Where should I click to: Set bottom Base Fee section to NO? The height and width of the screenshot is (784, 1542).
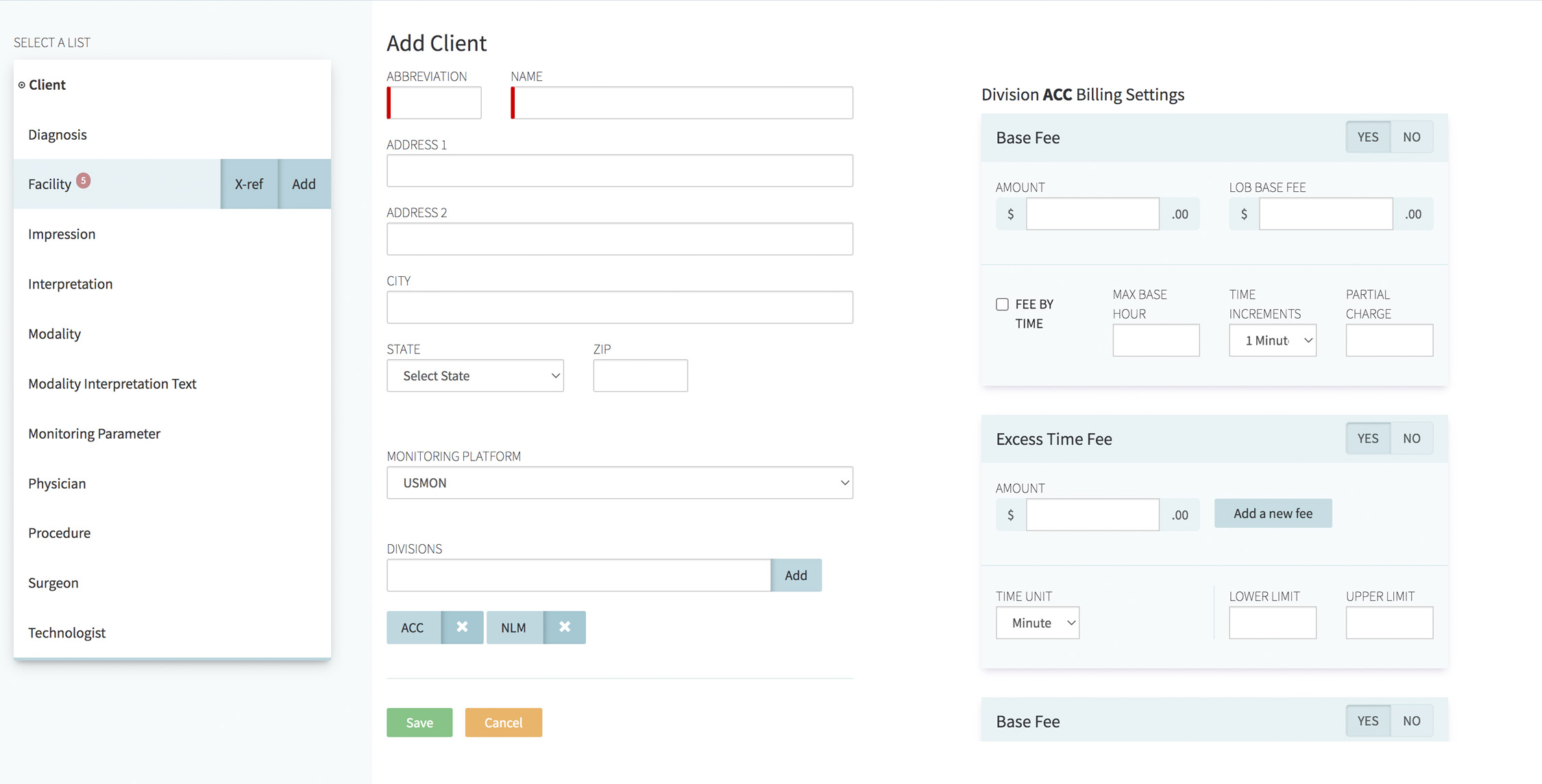1411,720
